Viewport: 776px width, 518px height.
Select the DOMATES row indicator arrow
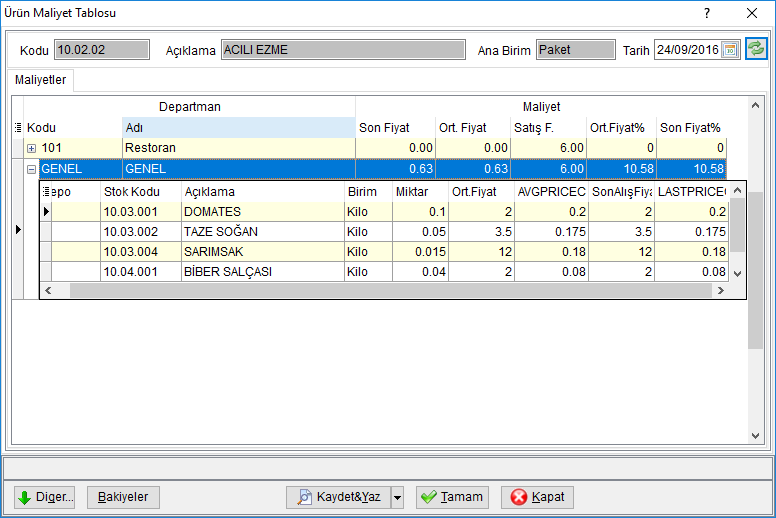tap(46, 212)
